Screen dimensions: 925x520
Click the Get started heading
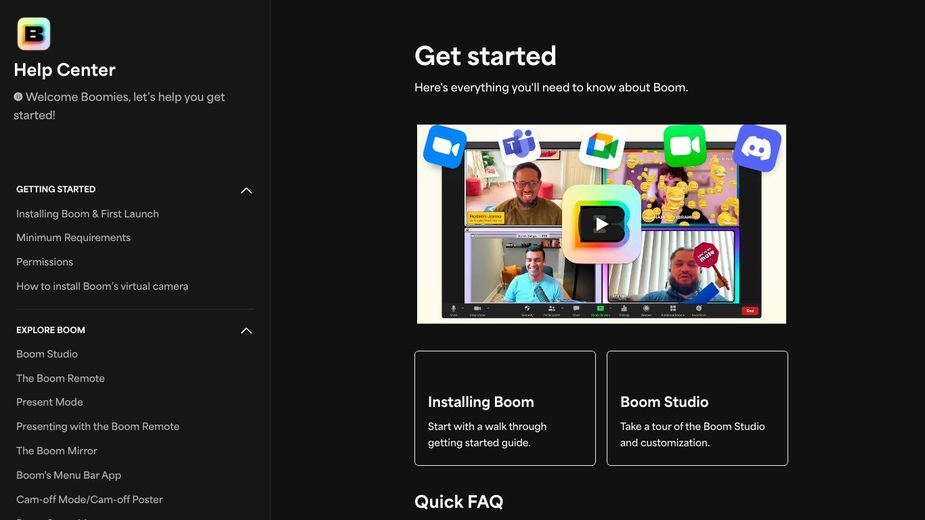[485, 56]
